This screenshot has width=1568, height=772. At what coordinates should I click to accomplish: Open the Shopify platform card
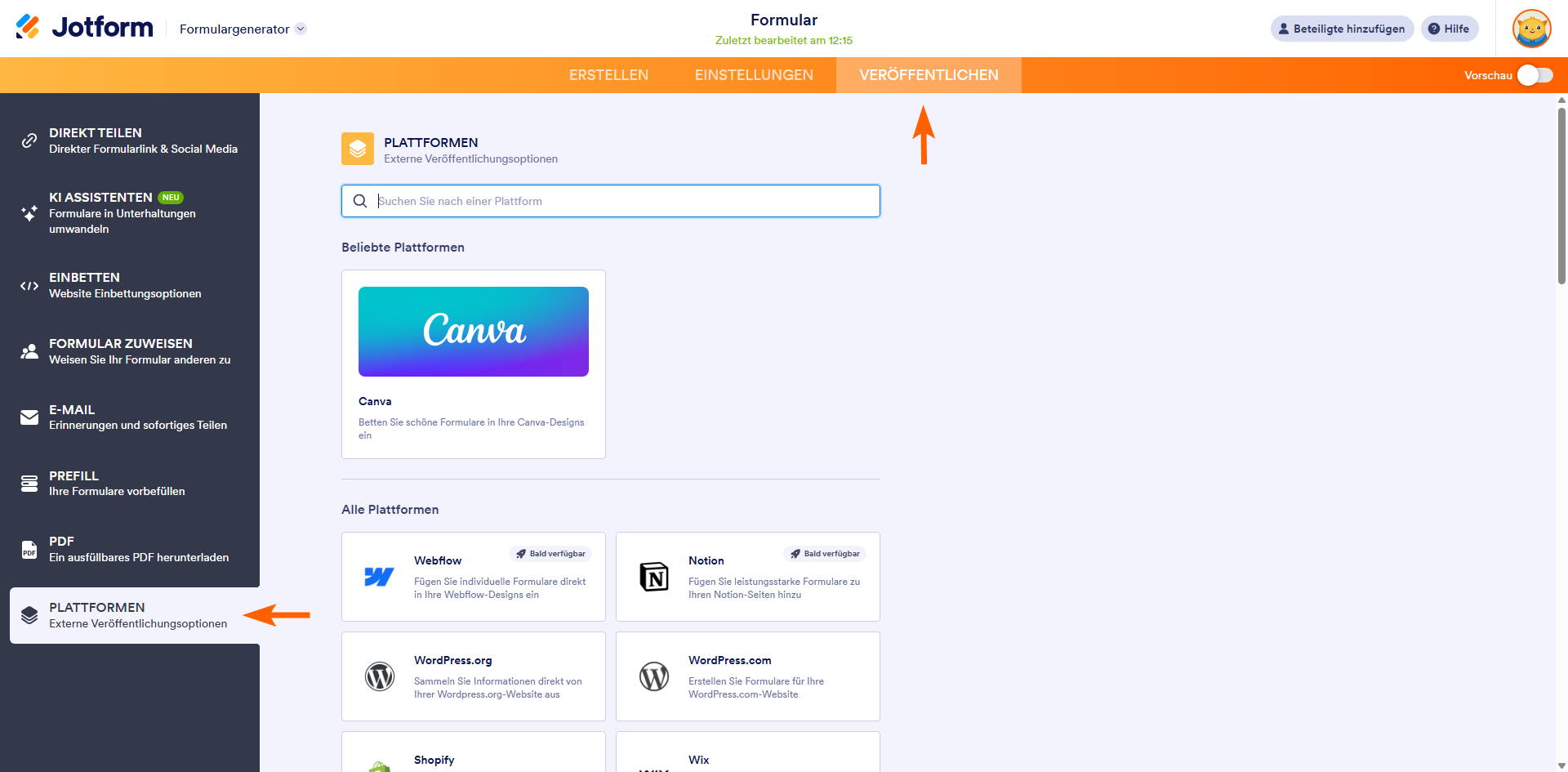[474, 752]
